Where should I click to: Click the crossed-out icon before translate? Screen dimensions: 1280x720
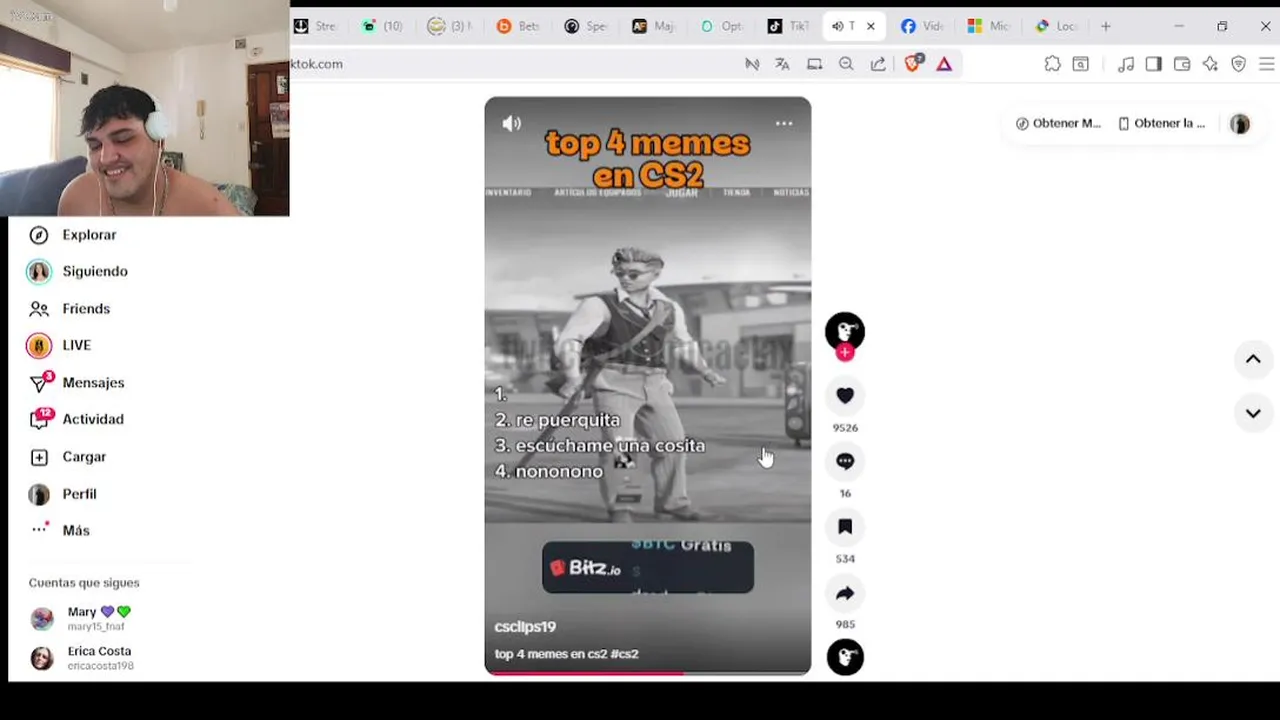(752, 64)
